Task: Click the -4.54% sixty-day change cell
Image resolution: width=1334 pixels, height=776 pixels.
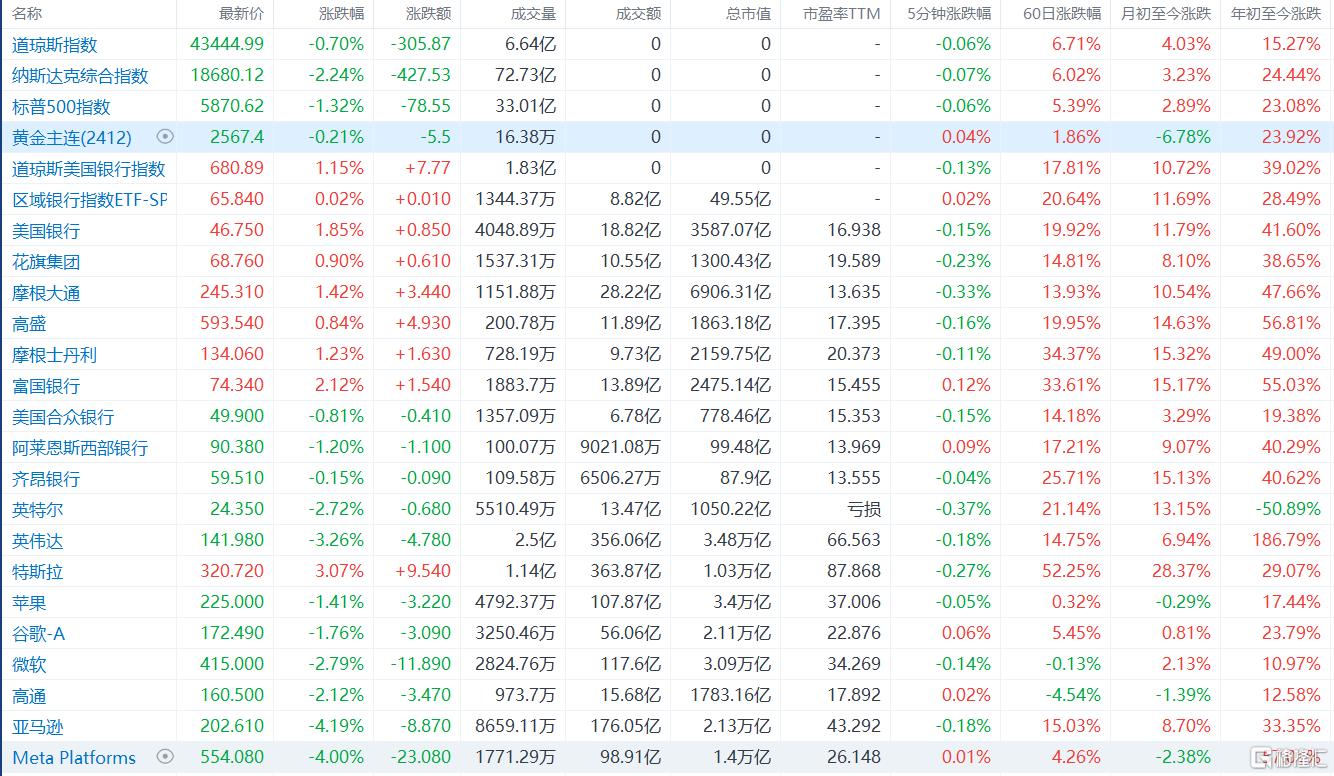Action: tap(1072, 695)
